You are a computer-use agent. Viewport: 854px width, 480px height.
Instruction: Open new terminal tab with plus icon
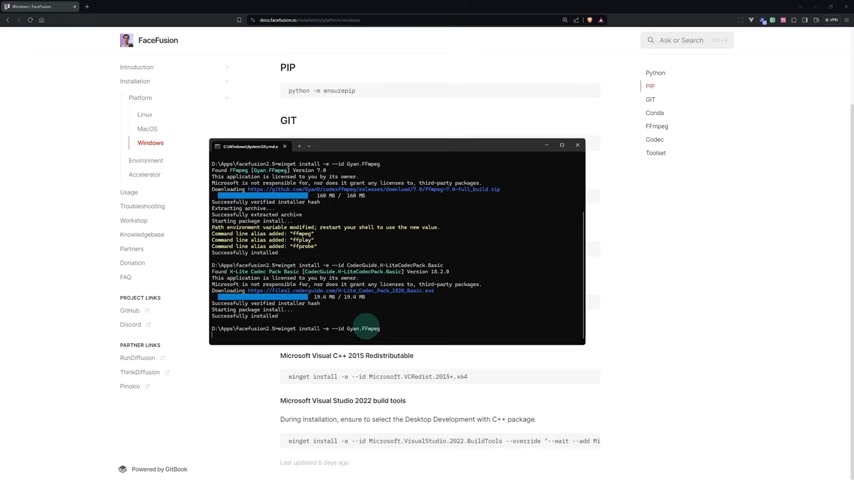[299, 146]
